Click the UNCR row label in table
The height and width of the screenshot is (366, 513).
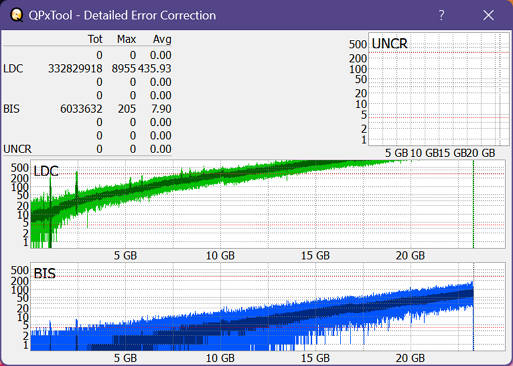[17, 149]
